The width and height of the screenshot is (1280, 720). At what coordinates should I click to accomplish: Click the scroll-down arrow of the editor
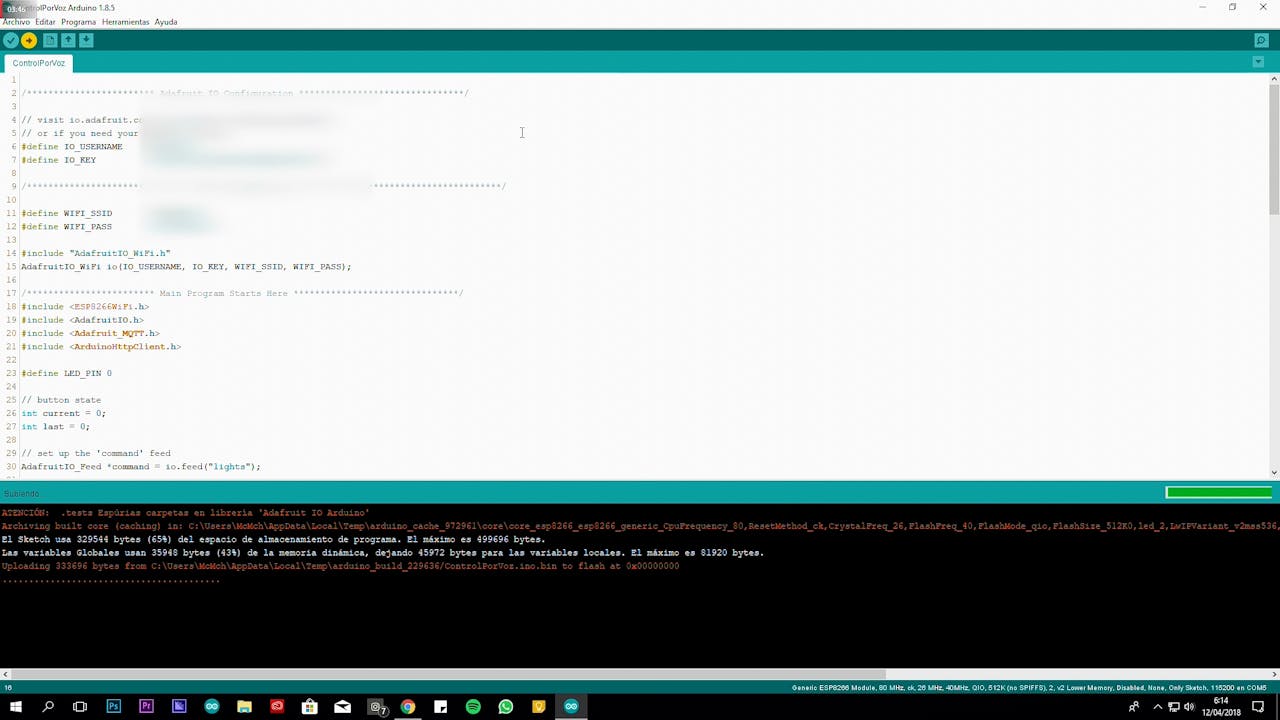click(x=1274, y=472)
